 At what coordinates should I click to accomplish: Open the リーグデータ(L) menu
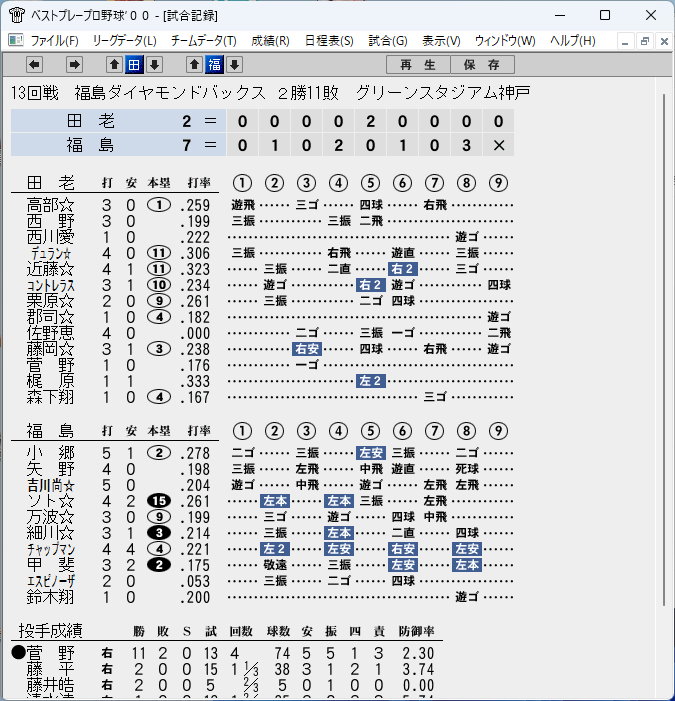click(x=125, y=41)
